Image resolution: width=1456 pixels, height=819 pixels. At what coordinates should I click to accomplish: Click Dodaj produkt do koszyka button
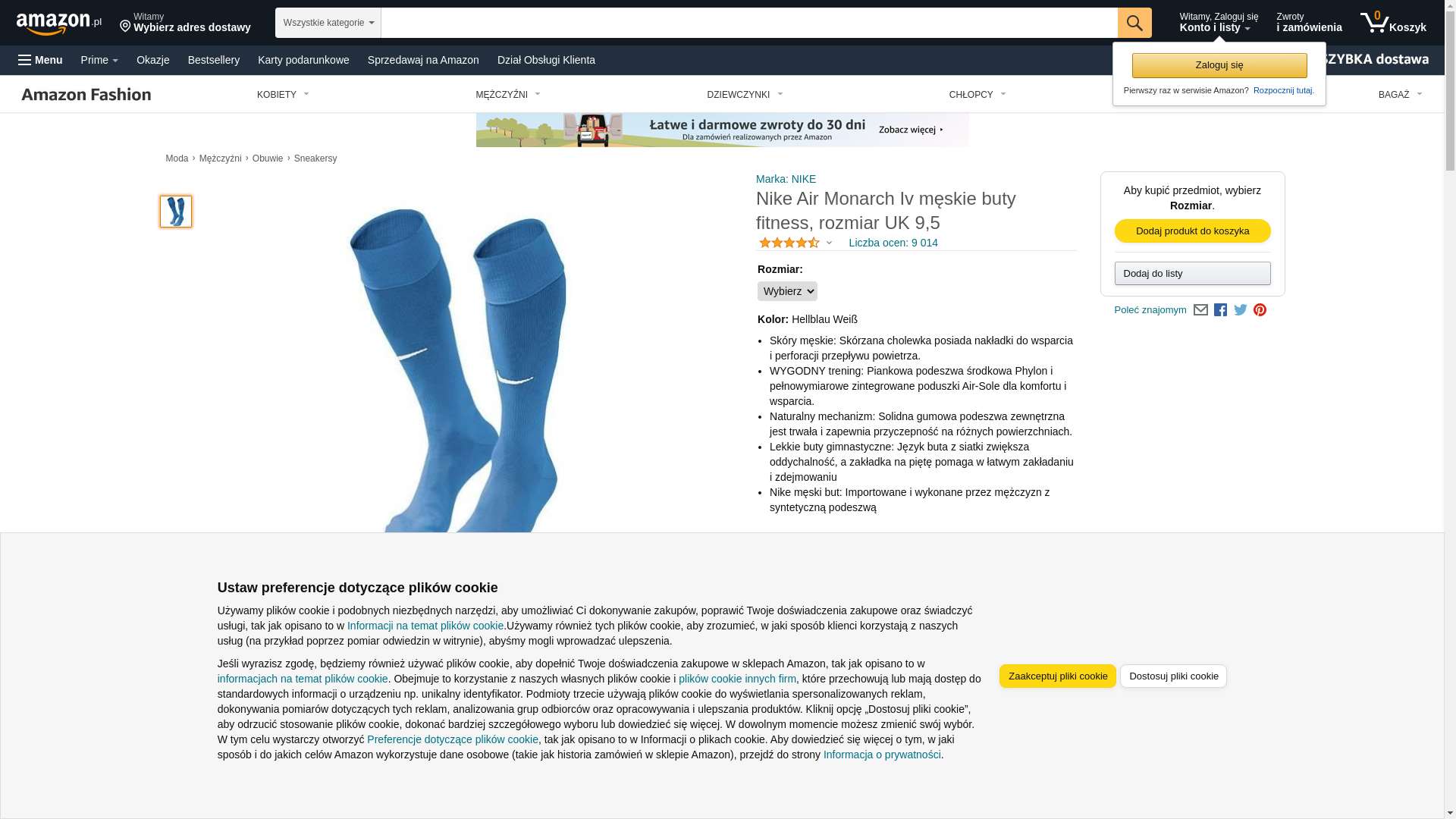point(1192,231)
